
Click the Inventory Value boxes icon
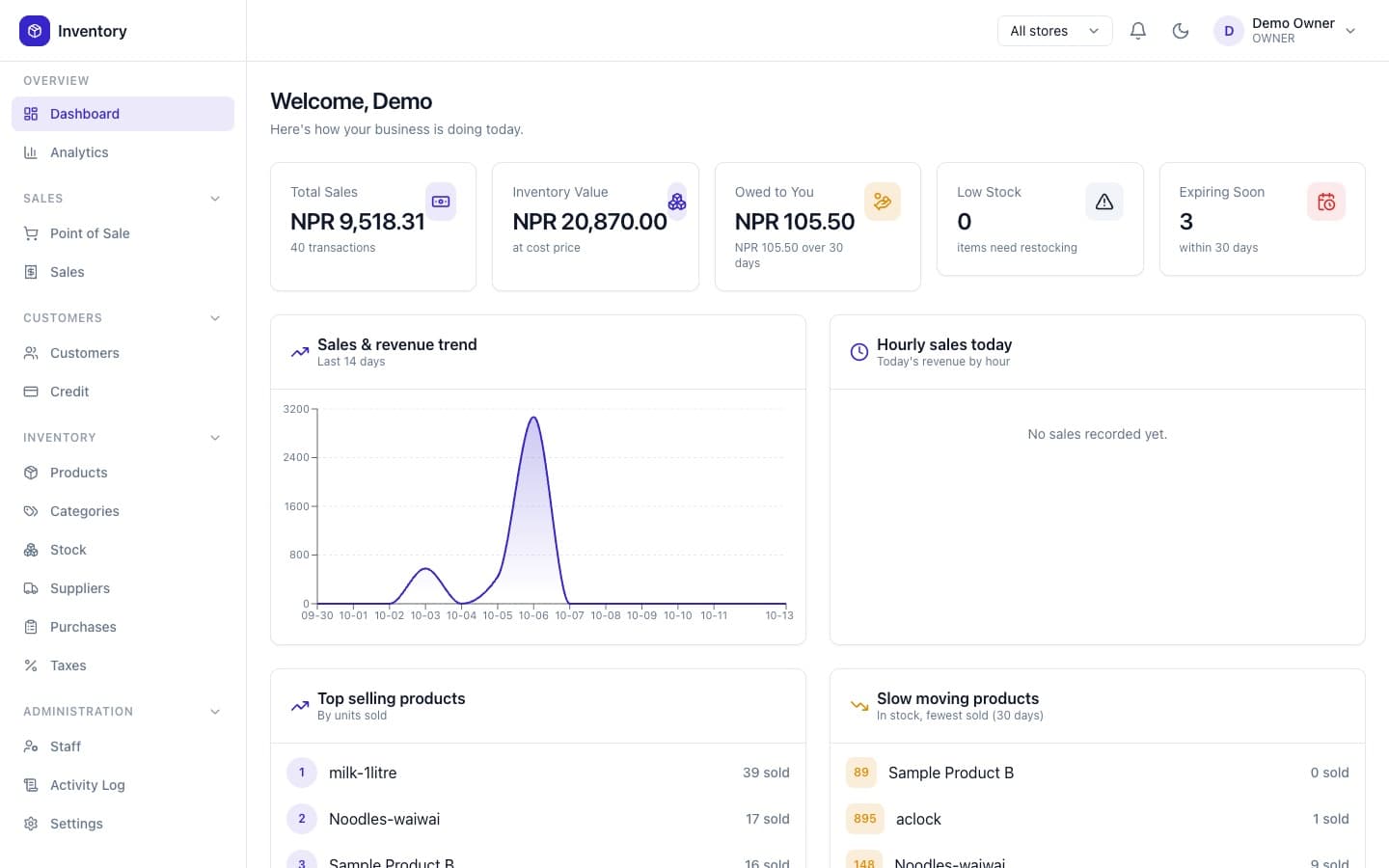[677, 202]
